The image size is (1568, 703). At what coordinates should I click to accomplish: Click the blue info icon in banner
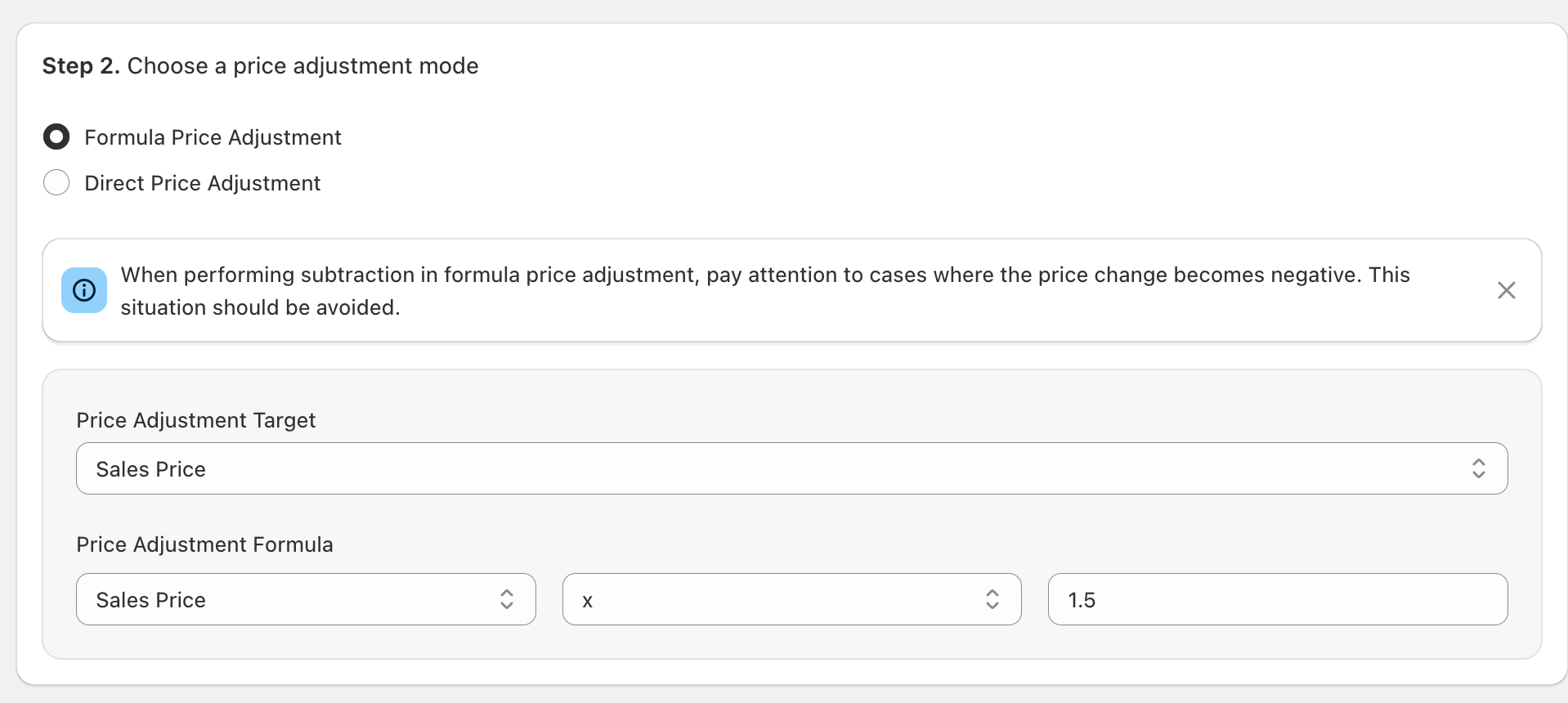[84, 290]
